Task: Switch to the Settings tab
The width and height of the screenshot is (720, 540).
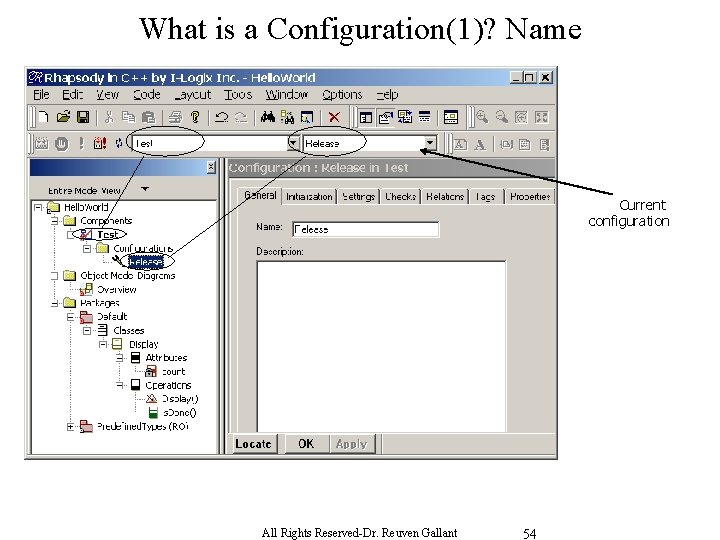Action: tap(359, 197)
